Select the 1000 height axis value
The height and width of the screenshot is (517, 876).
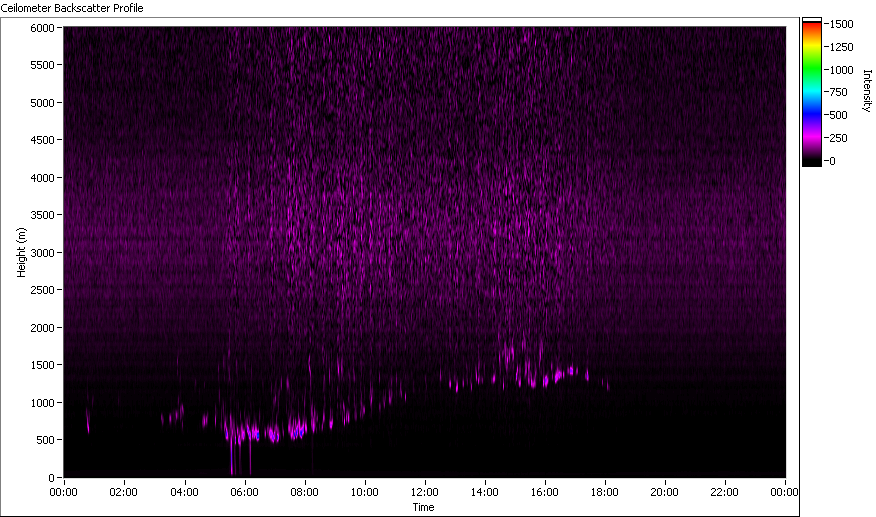tap(42, 402)
